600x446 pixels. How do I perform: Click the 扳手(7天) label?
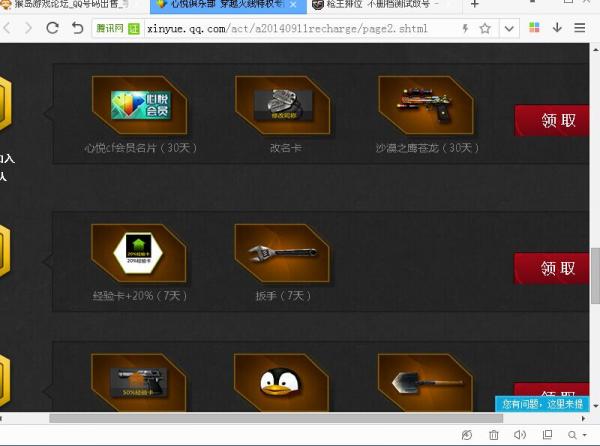pyautogui.click(x=284, y=296)
